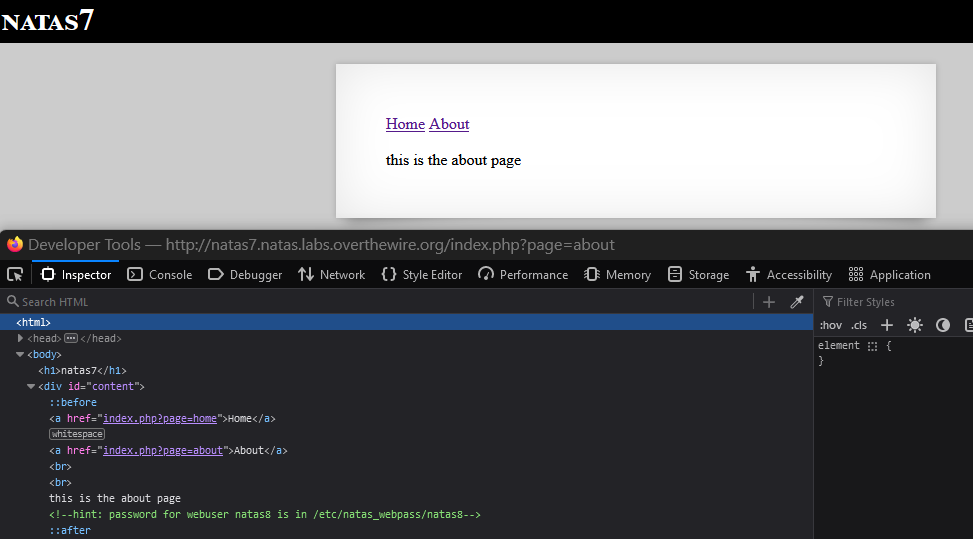Expand the head element node
The height and width of the screenshot is (539, 973).
pyautogui.click(x=20, y=338)
